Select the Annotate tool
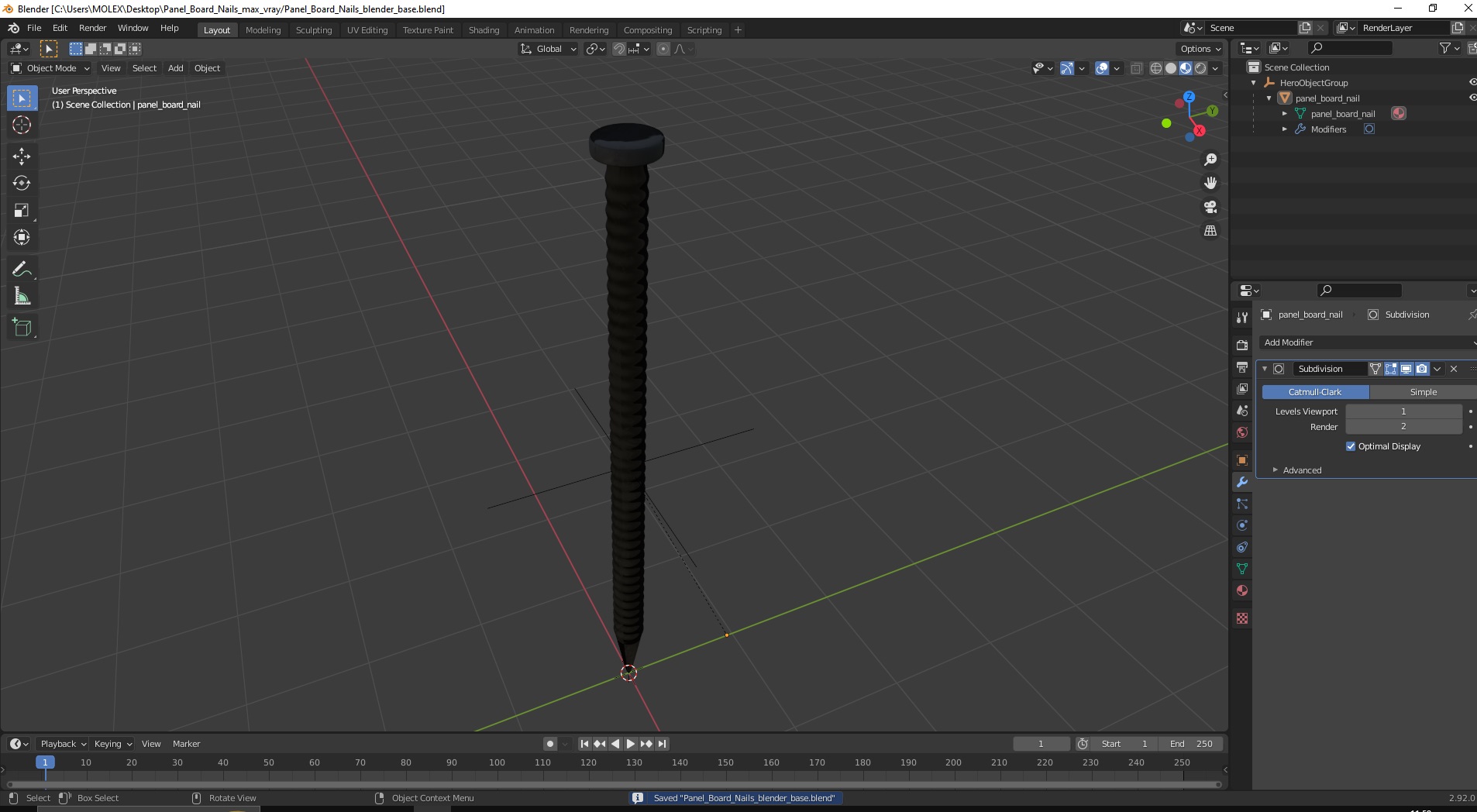This screenshot has height=812, width=1477. pyautogui.click(x=22, y=269)
